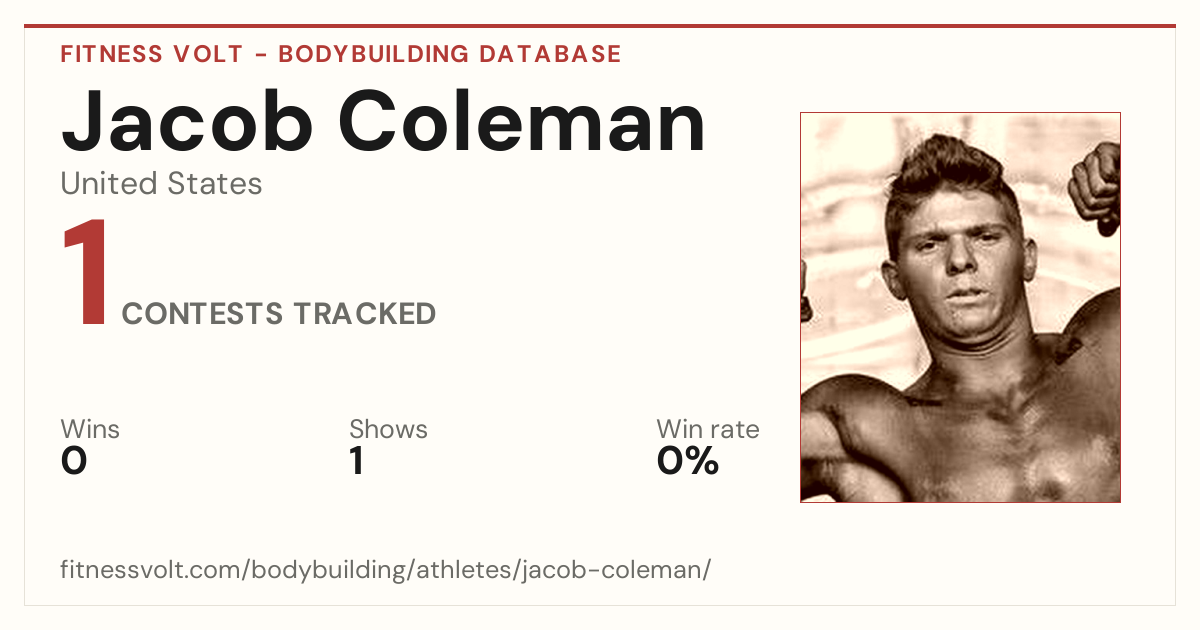Click the "Shows" stat label
The height and width of the screenshot is (630, 1200).
pos(388,430)
